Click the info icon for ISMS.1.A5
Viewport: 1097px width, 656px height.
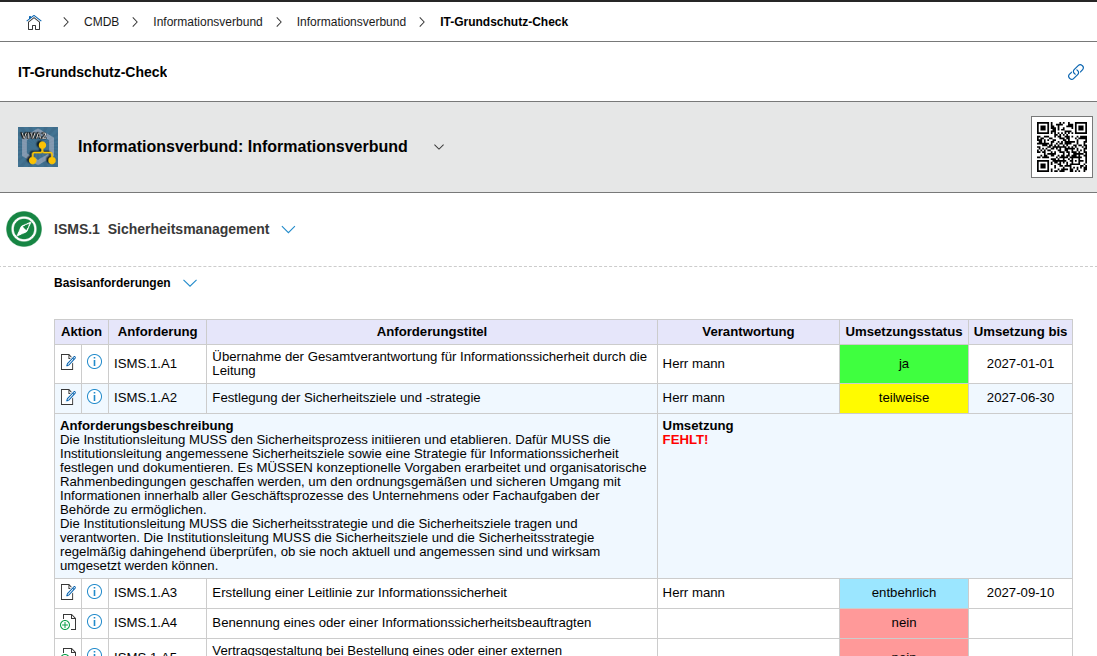tap(94, 652)
